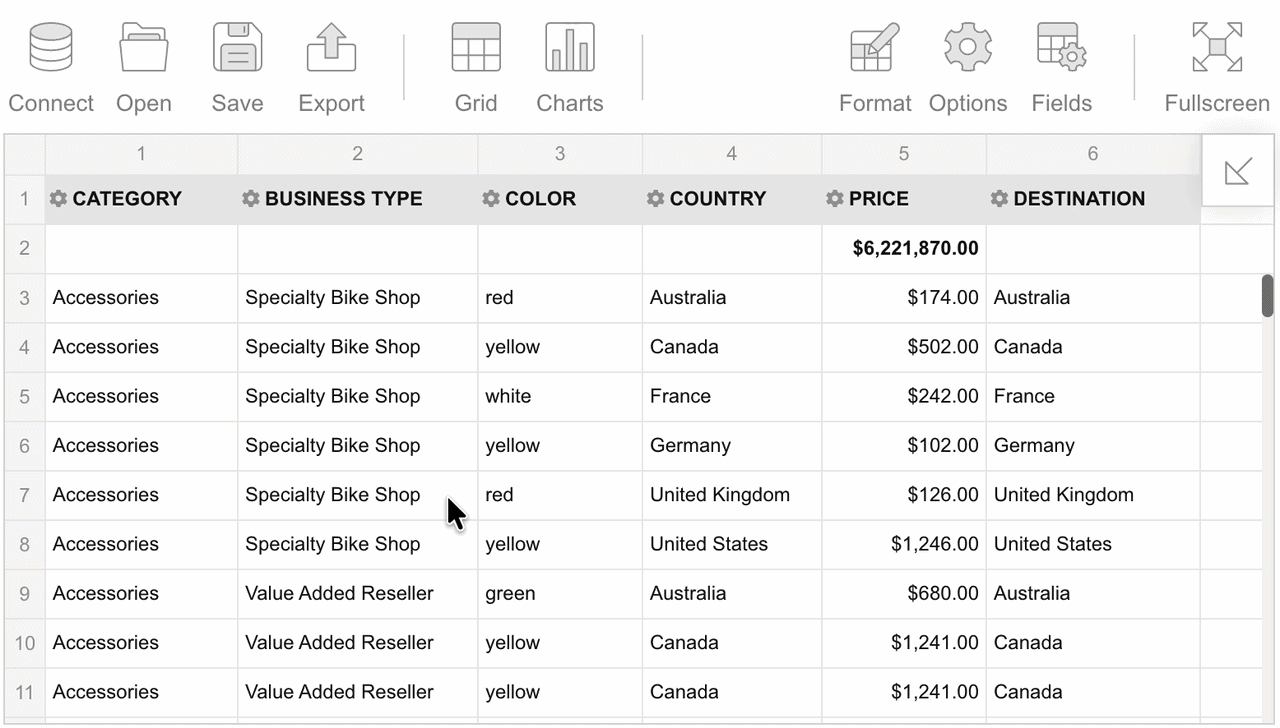Open the Options settings

[x=968, y=67]
